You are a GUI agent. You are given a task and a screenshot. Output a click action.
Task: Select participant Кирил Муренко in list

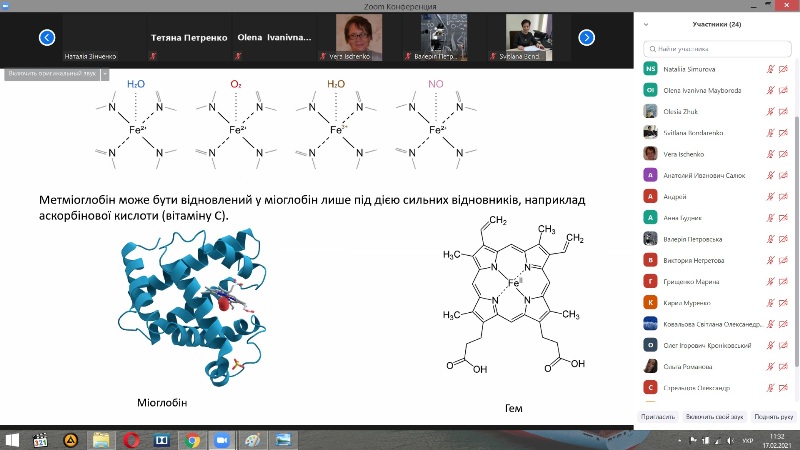tap(700, 302)
